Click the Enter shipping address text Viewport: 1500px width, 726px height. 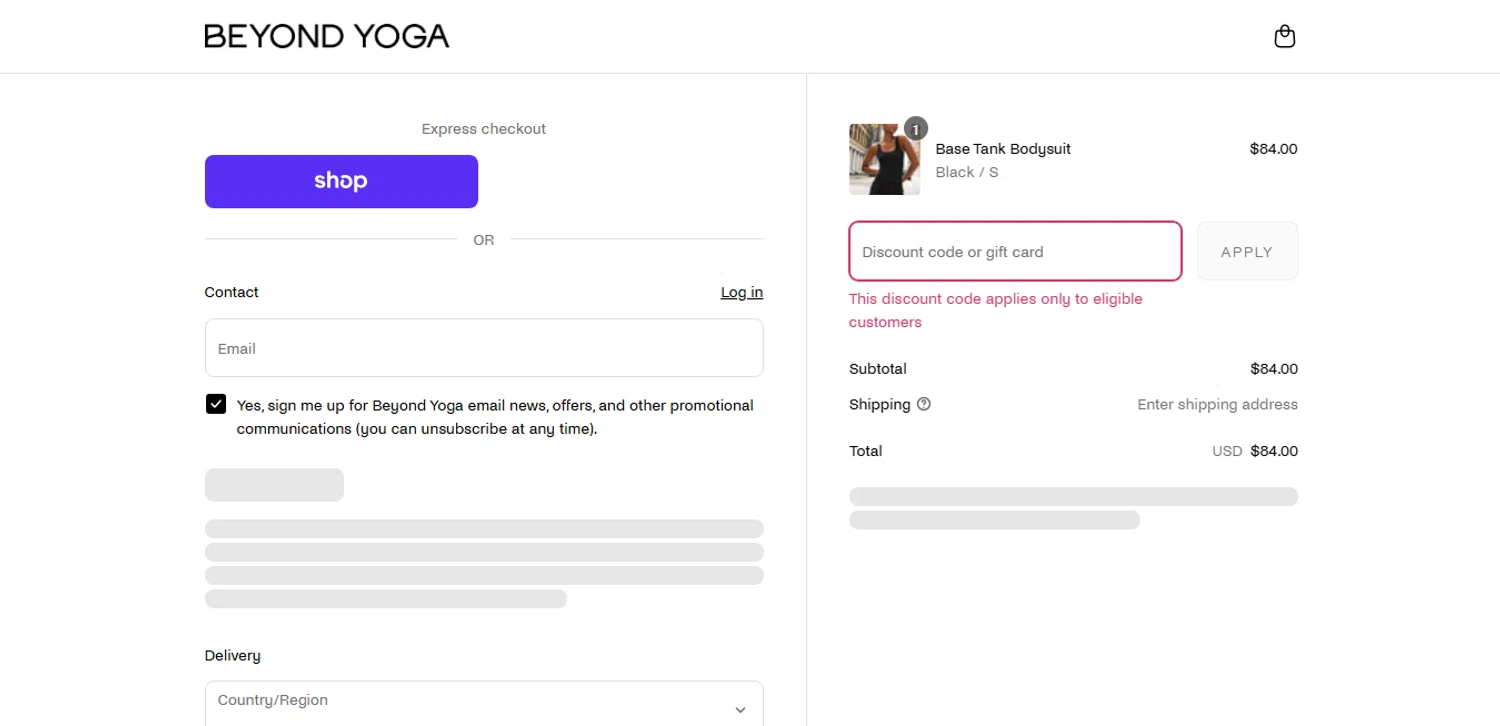1217,404
